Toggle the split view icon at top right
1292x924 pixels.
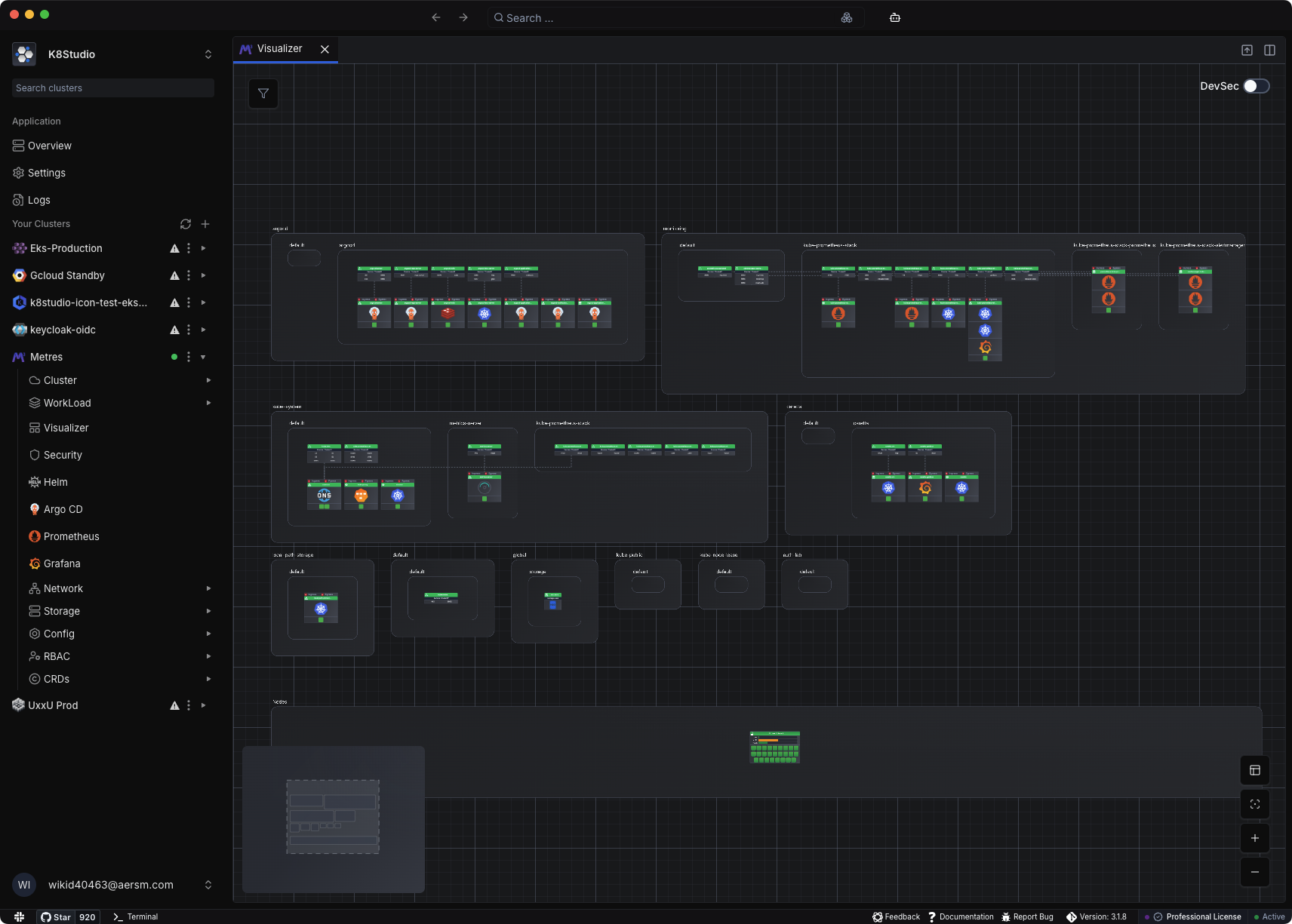[x=1270, y=50]
